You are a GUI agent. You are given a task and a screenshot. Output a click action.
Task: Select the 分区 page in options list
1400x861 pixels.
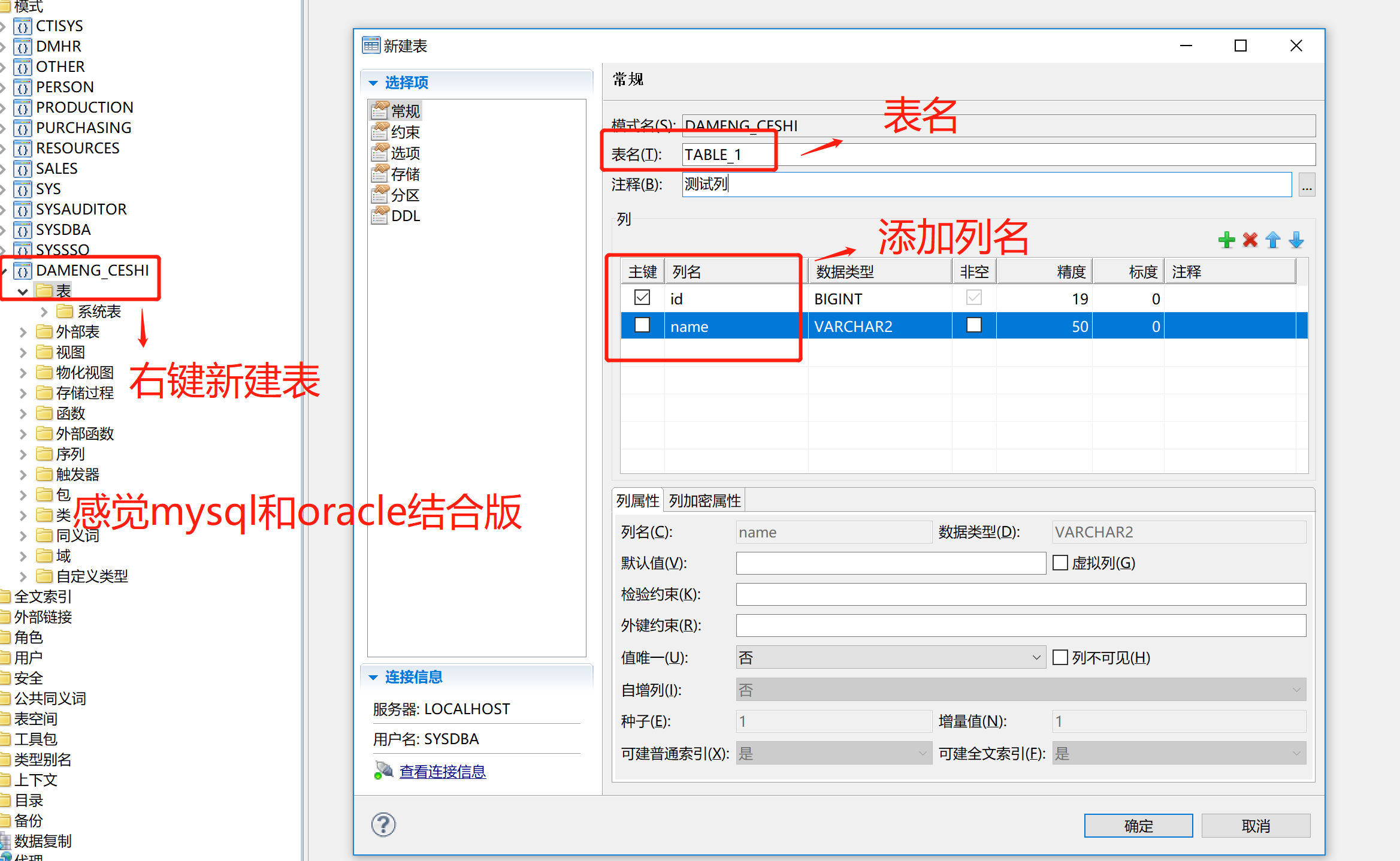tap(396, 195)
